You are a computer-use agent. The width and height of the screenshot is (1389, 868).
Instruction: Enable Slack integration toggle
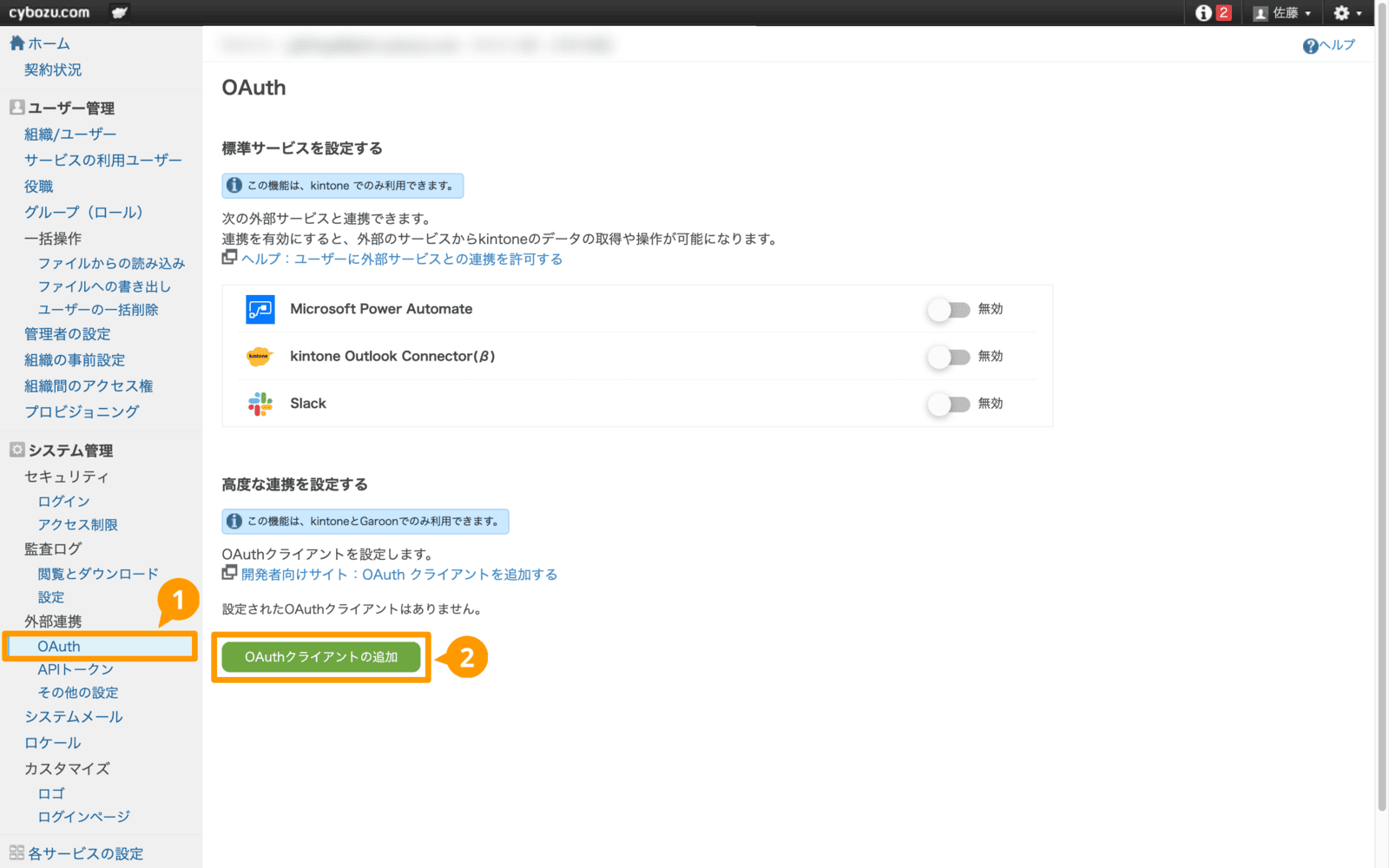click(948, 404)
